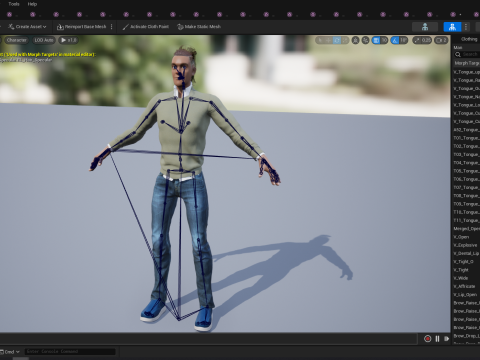Select Brow_Drop_L morph target row
The height and width of the screenshot is (360, 480).
(466, 336)
